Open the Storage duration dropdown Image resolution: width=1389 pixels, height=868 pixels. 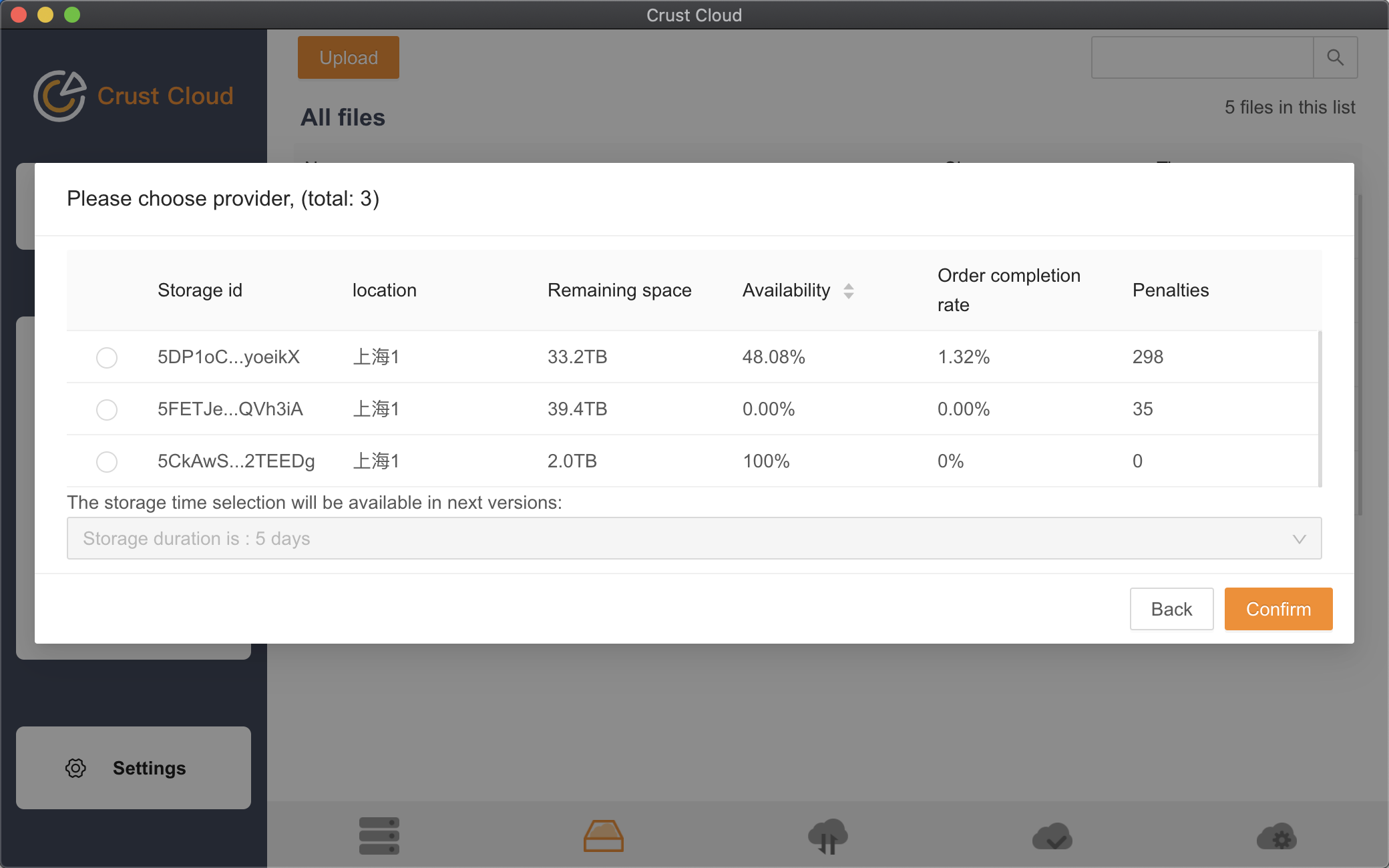[x=693, y=538]
